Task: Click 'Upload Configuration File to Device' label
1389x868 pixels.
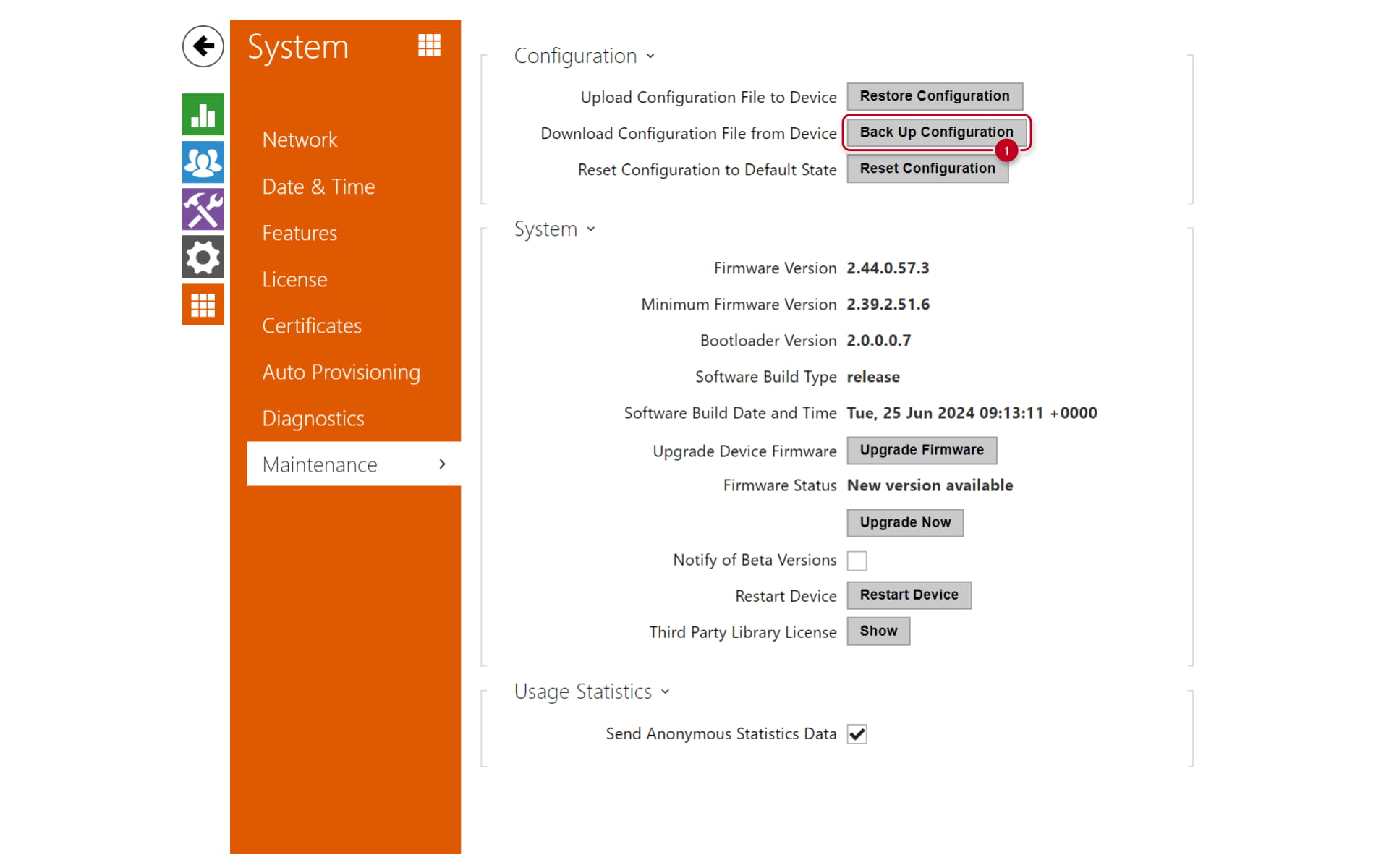Action: pos(708,98)
